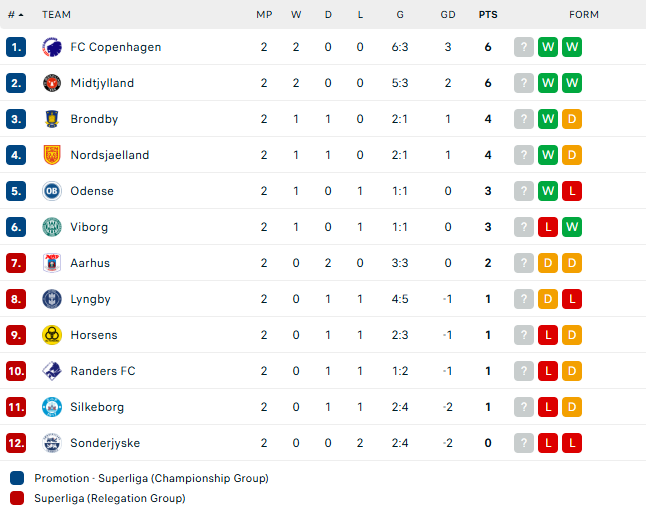The image size is (646, 513).
Task: Select the blue Championship Group legend swatch
Action: 17,478
